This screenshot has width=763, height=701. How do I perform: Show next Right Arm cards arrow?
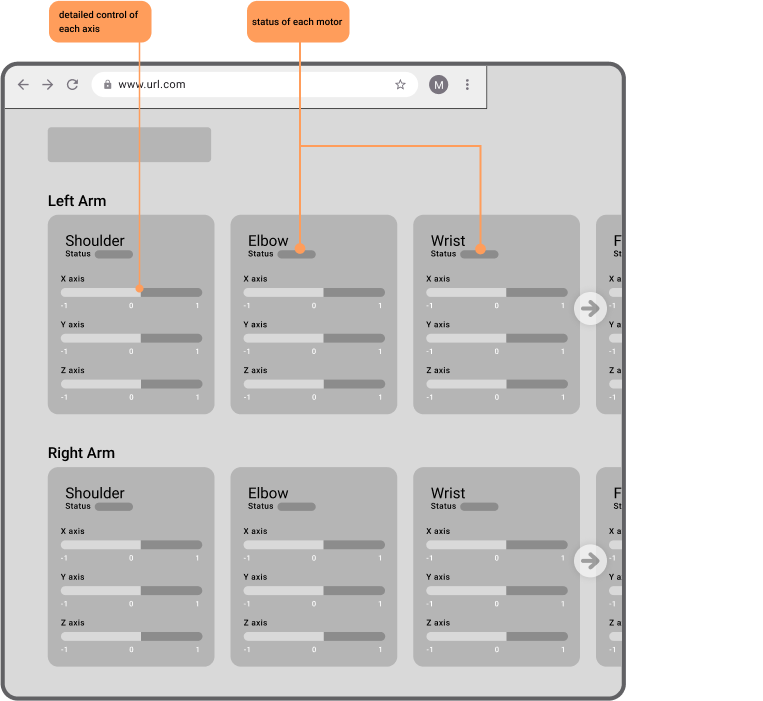point(590,560)
